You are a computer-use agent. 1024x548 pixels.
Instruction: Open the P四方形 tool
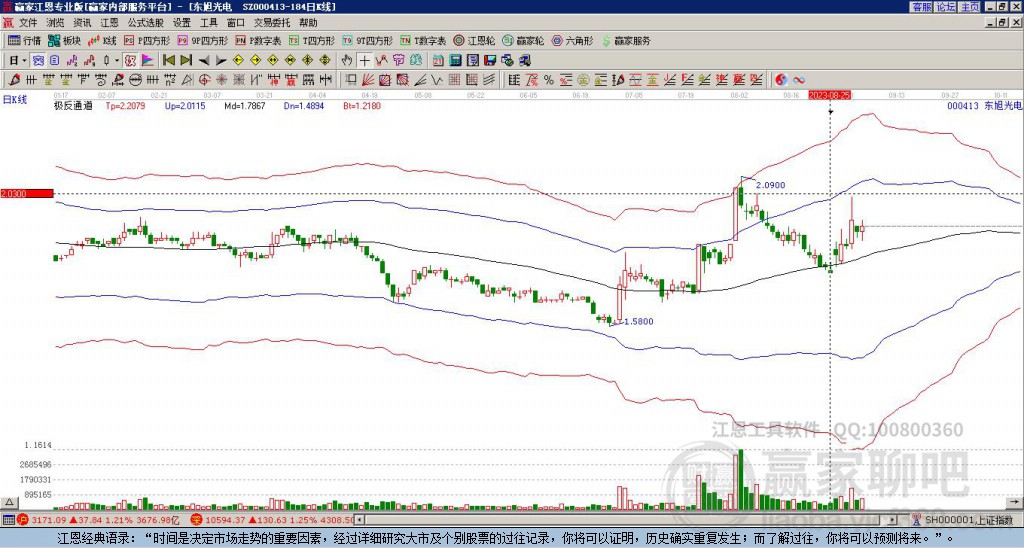[147, 40]
